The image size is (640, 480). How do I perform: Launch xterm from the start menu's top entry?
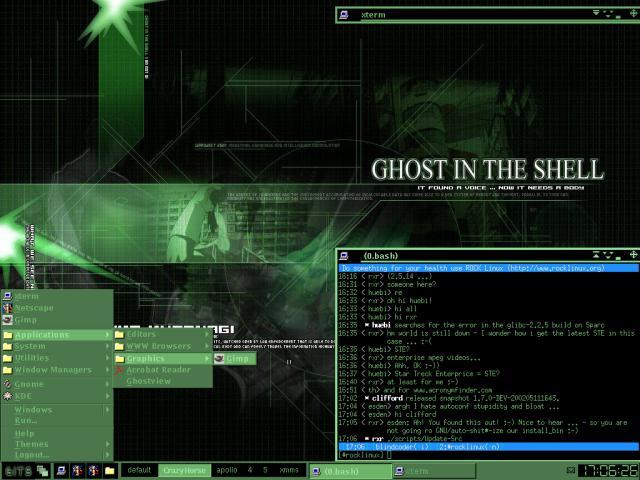coord(57,296)
